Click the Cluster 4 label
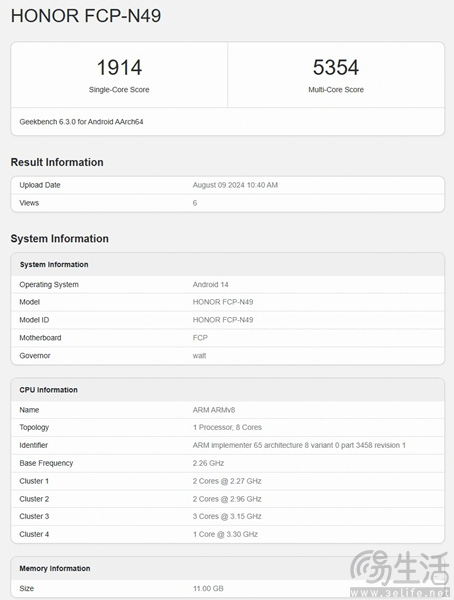Viewport: 454px width, 600px height. (x=34, y=535)
